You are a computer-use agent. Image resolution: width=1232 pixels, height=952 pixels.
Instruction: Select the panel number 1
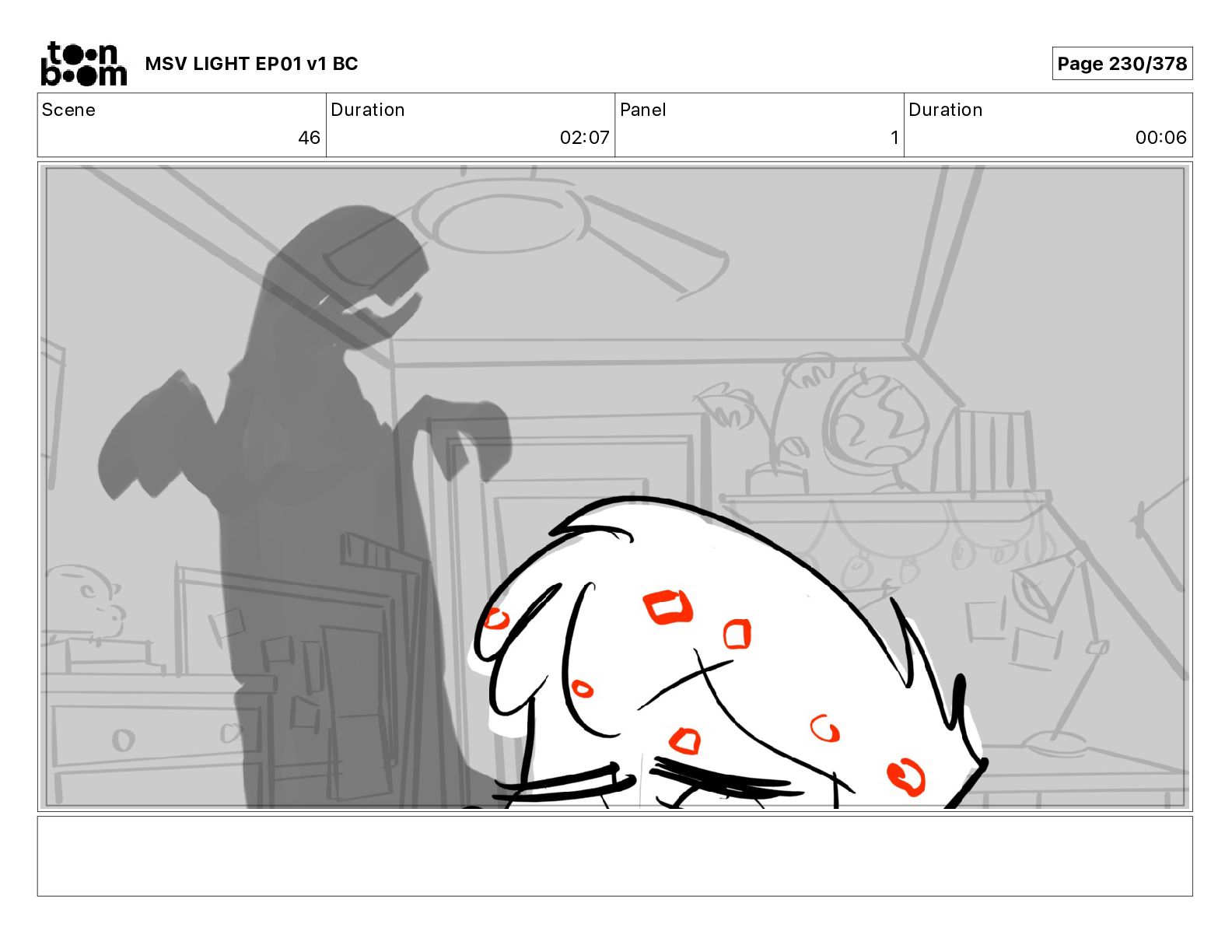pyautogui.click(x=894, y=138)
